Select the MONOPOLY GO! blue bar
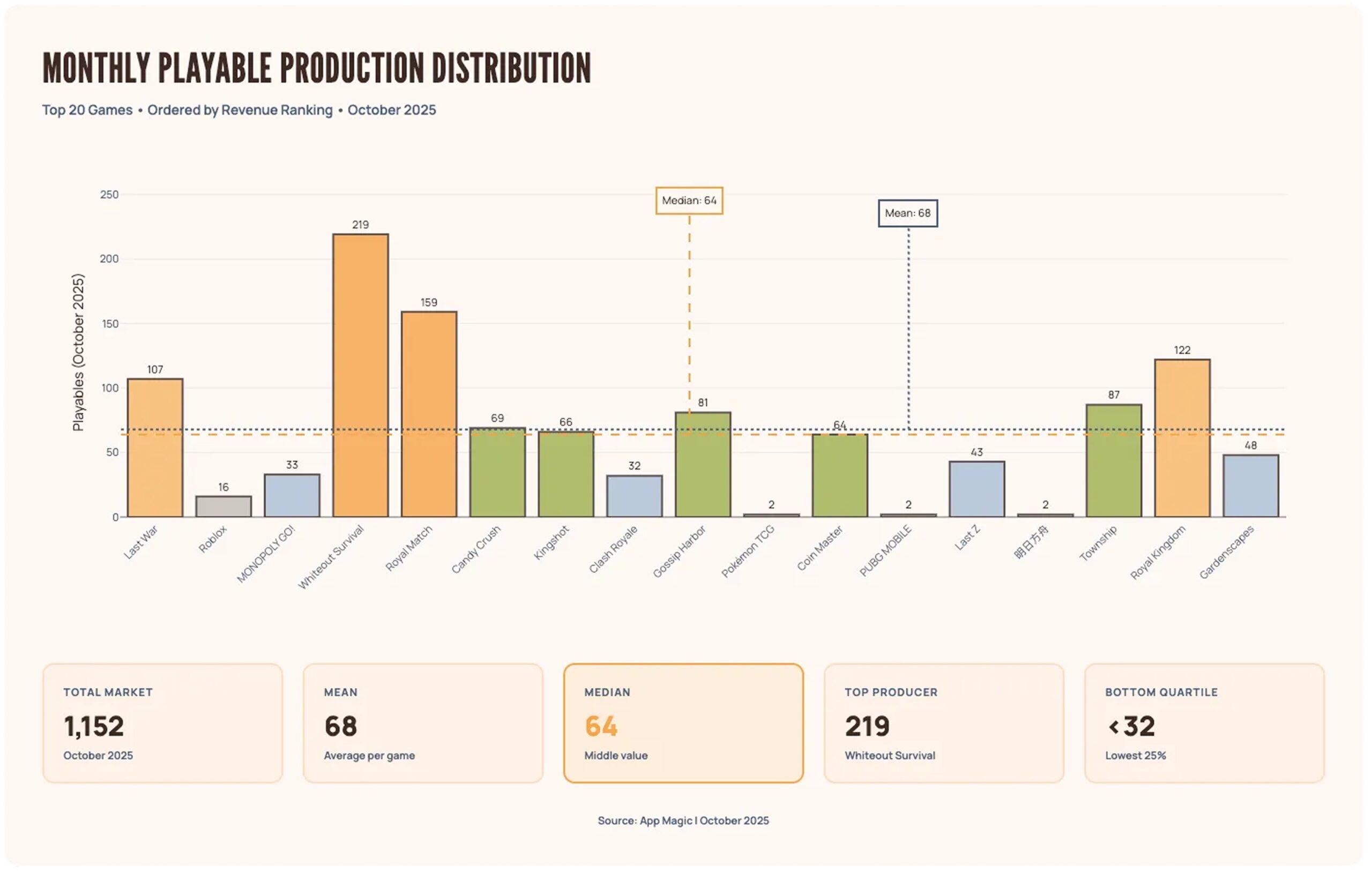The image size is (1372, 872). (292, 495)
